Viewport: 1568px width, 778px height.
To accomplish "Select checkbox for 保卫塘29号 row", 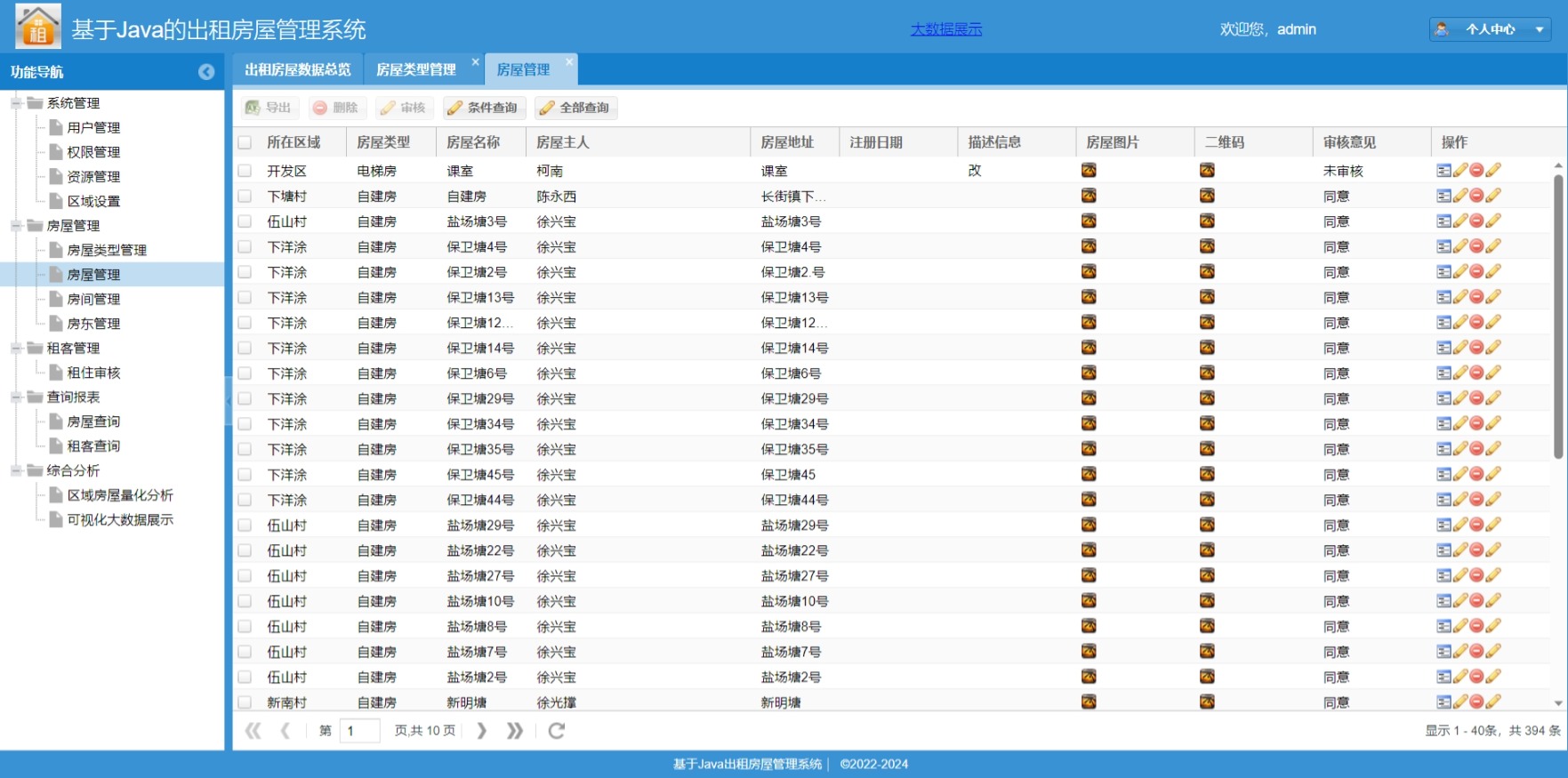I will 245,398.
